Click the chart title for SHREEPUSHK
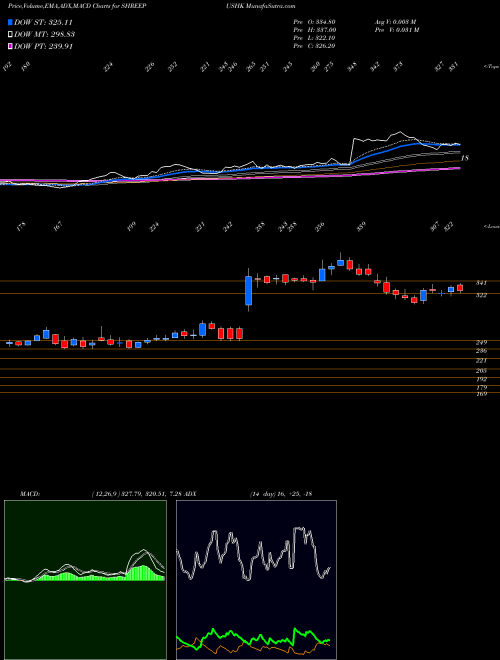 pyautogui.click(x=152, y=6)
